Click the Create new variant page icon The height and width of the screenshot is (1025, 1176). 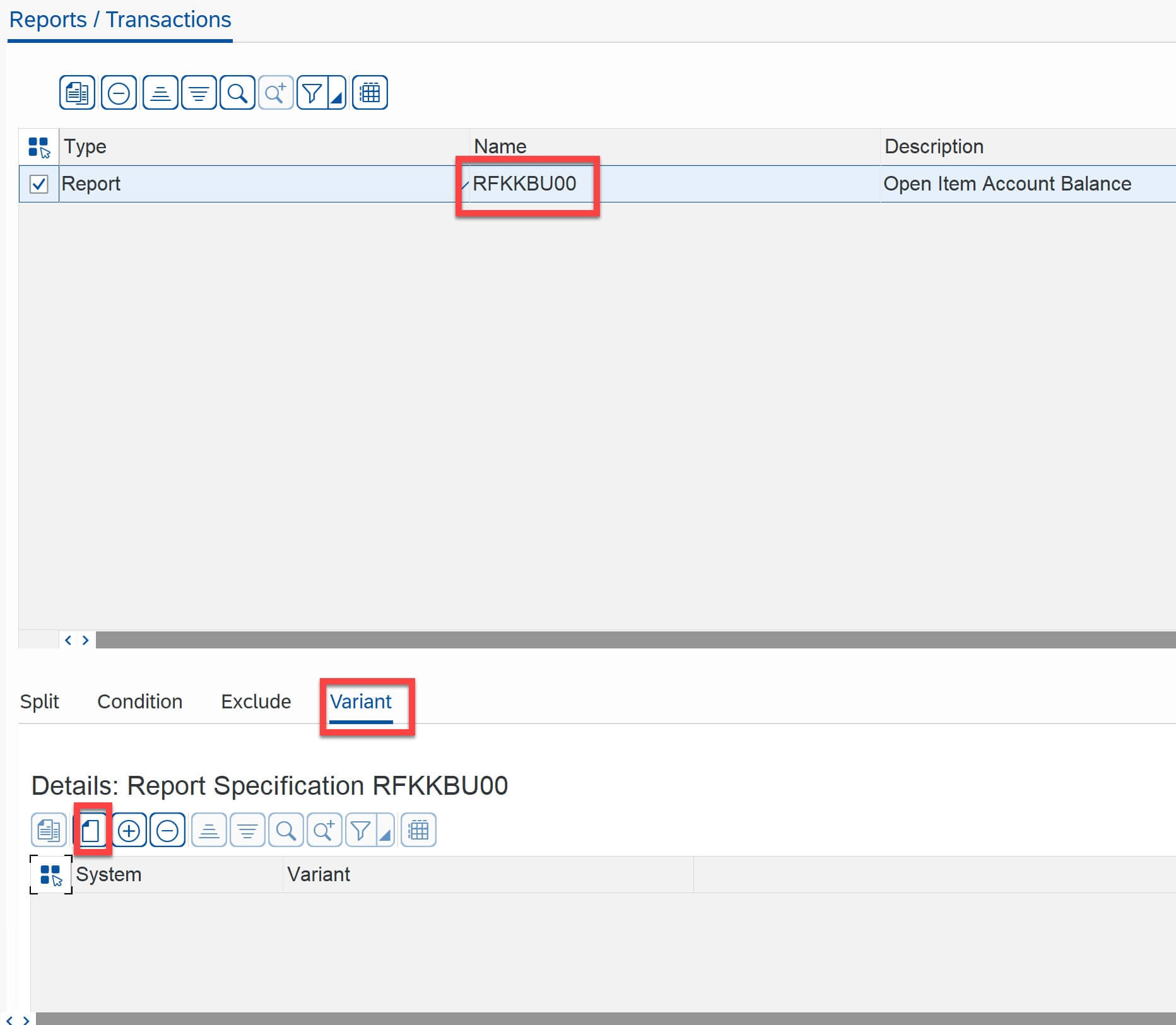[x=92, y=830]
